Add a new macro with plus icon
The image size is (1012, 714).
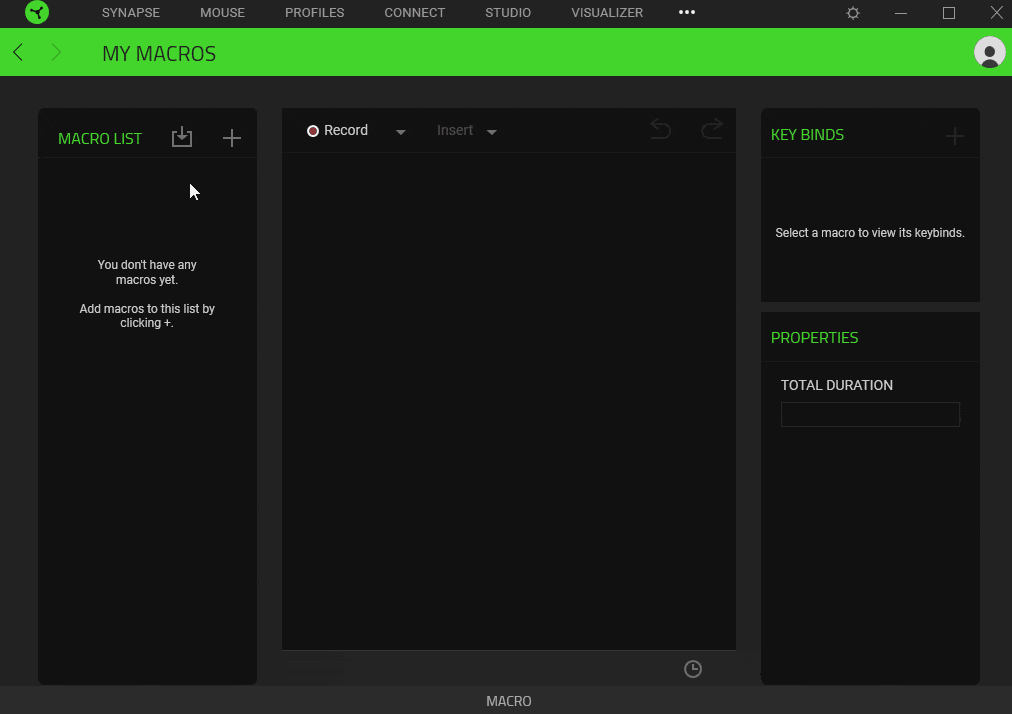coord(231,138)
